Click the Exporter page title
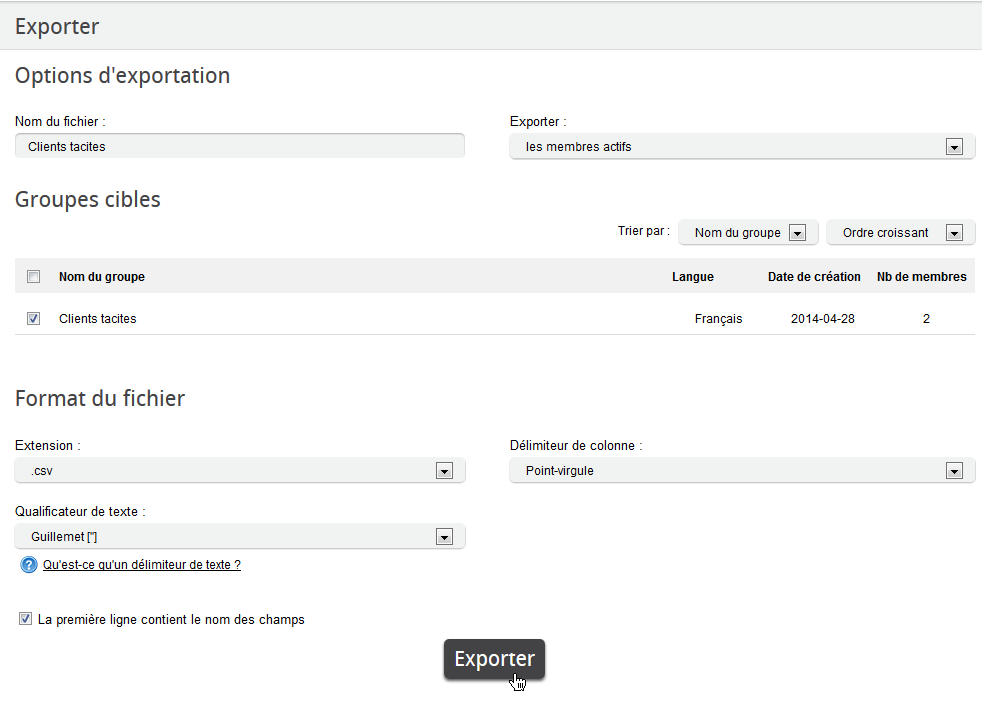Screen dimensions: 982x708 [x=57, y=26]
